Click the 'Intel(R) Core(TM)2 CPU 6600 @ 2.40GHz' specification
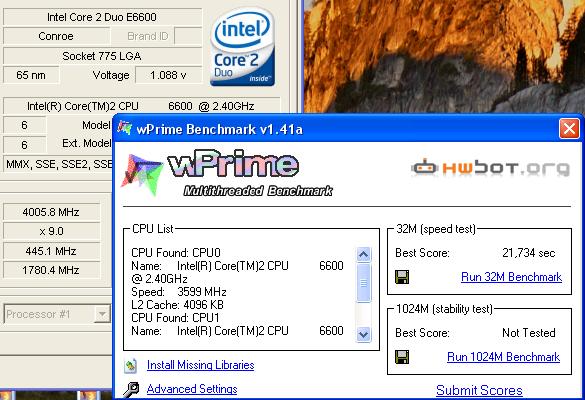This screenshot has height=400, width=585. tap(141, 106)
